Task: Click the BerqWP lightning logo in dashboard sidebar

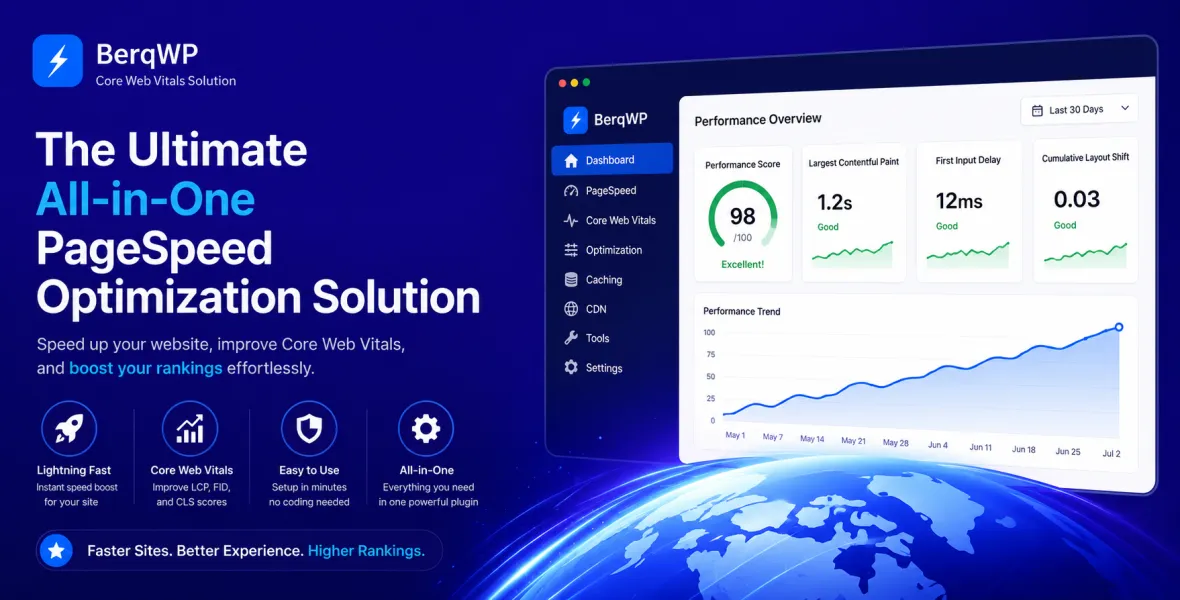Action: [x=575, y=120]
